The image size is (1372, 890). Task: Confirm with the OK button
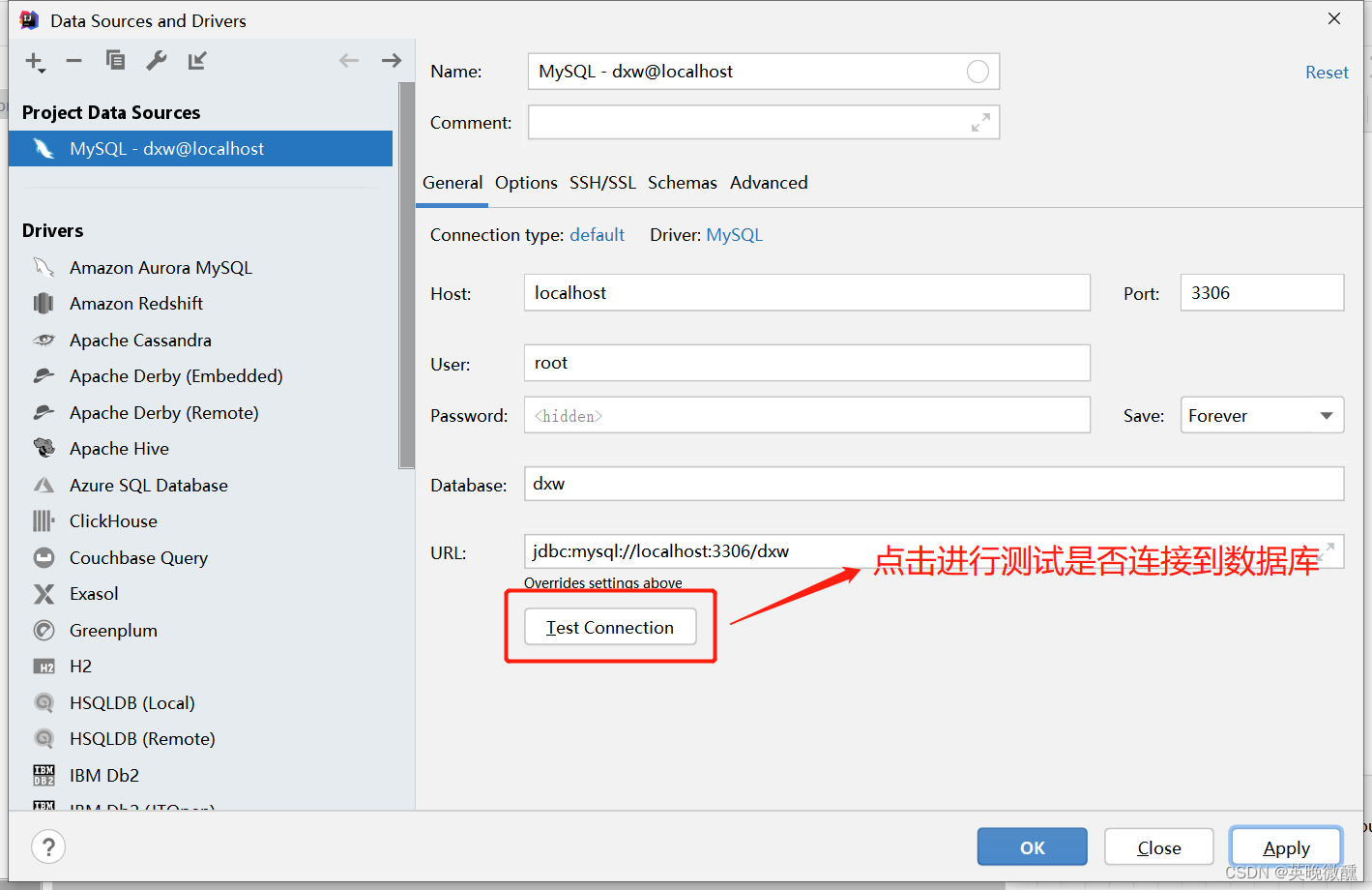1032,846
